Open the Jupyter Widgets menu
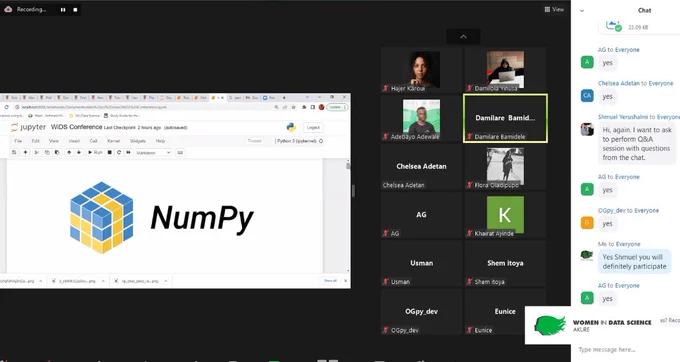Image resolution: width=680 pixels, height=362 pixels. (x=137, y=141)
